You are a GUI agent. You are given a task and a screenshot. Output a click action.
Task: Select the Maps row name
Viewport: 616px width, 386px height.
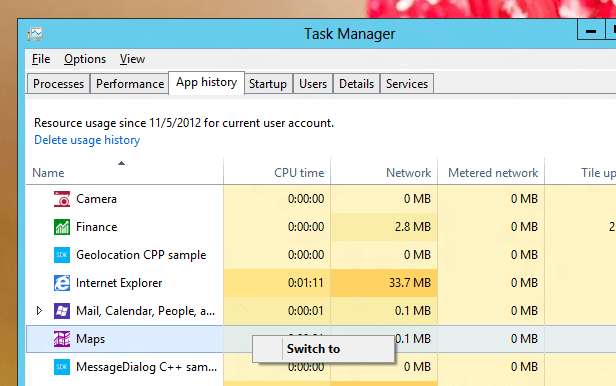90,339
